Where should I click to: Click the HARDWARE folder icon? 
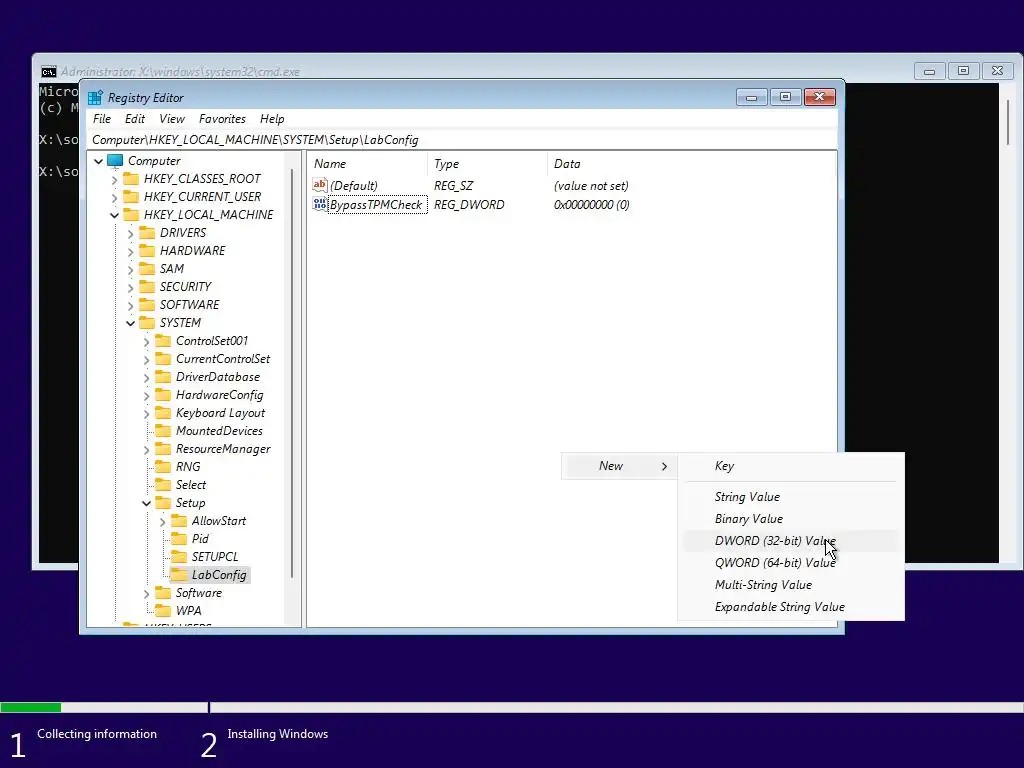(148, 251)
